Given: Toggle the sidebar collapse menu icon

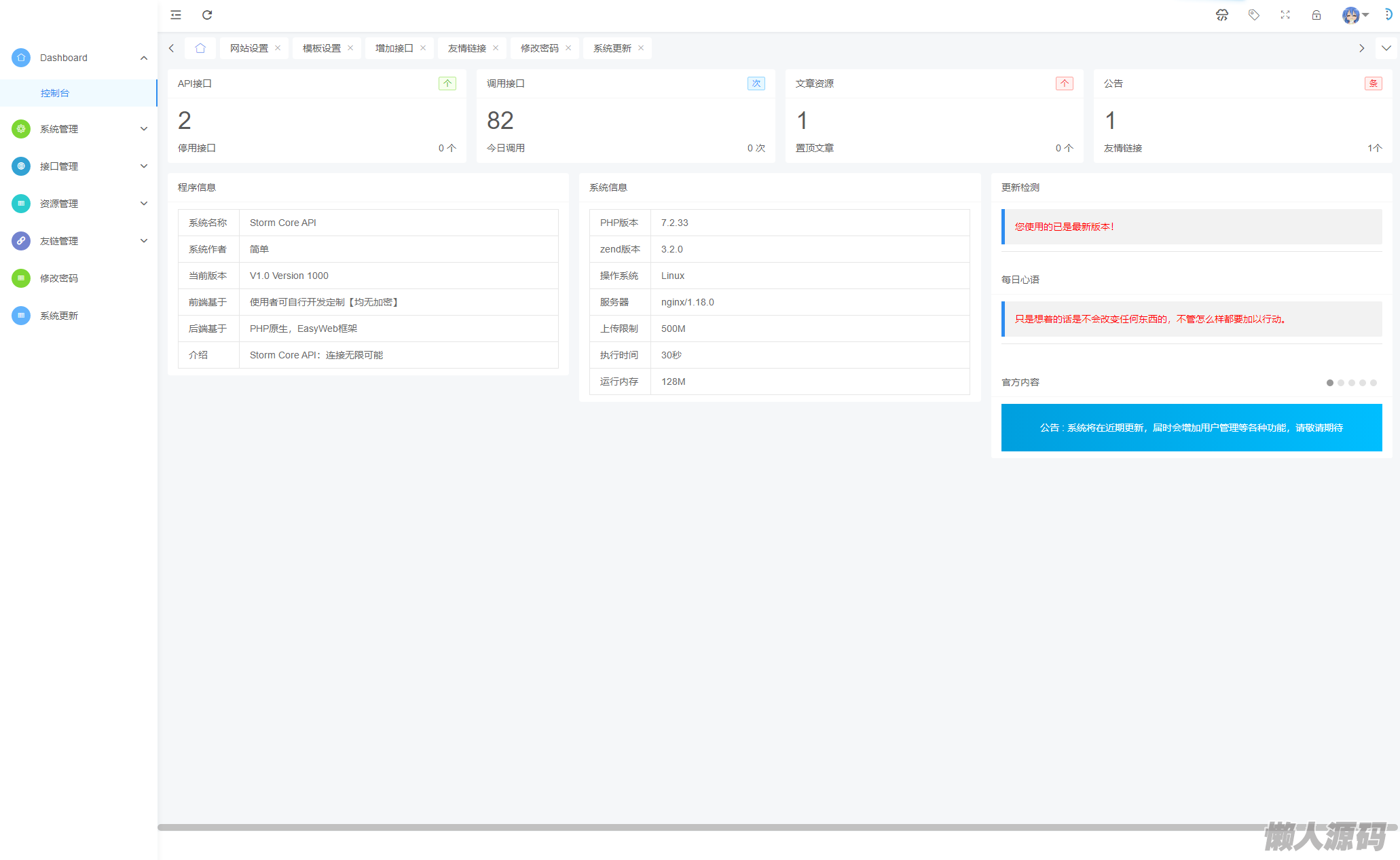Looking at the screenshot, I should pyautogui.click(x=176, y=15).
